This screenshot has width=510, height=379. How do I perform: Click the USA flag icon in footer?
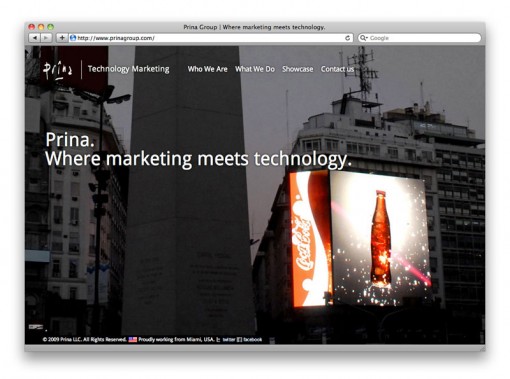click(133, 340)
